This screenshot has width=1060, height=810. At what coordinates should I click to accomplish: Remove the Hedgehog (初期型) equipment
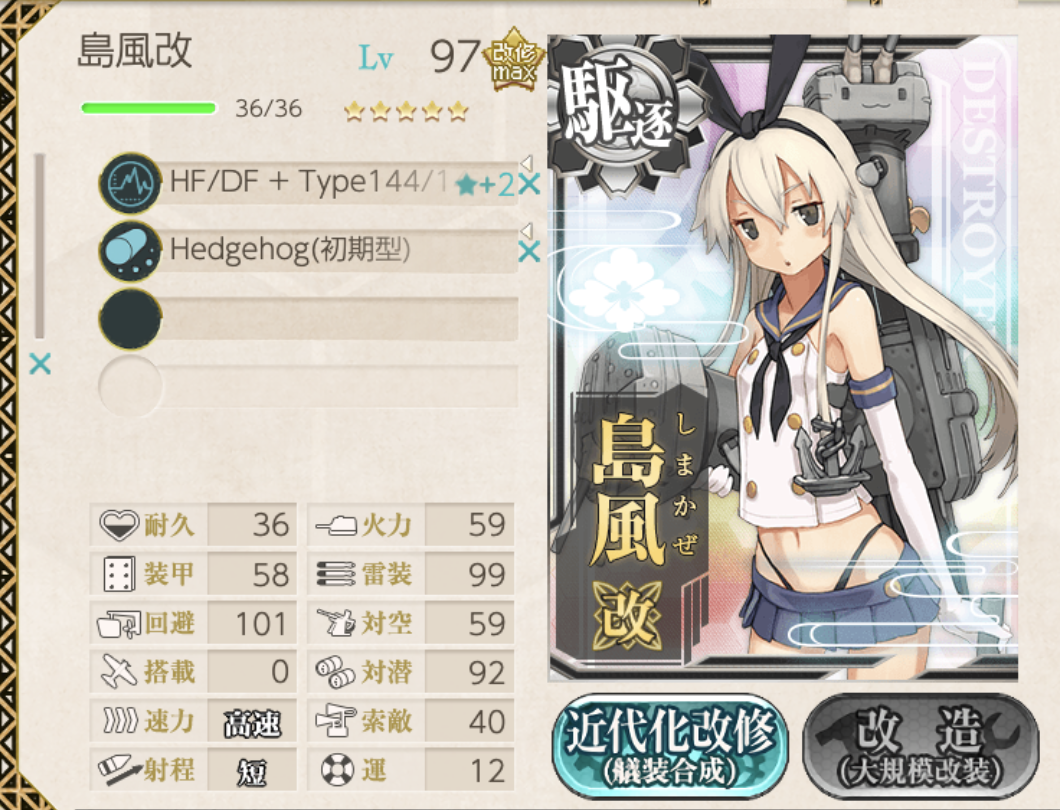click(529, 252)
